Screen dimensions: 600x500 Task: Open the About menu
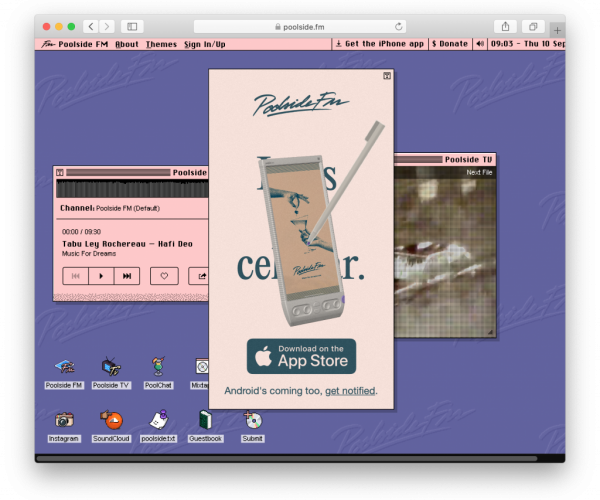click(x=127, y=44)
